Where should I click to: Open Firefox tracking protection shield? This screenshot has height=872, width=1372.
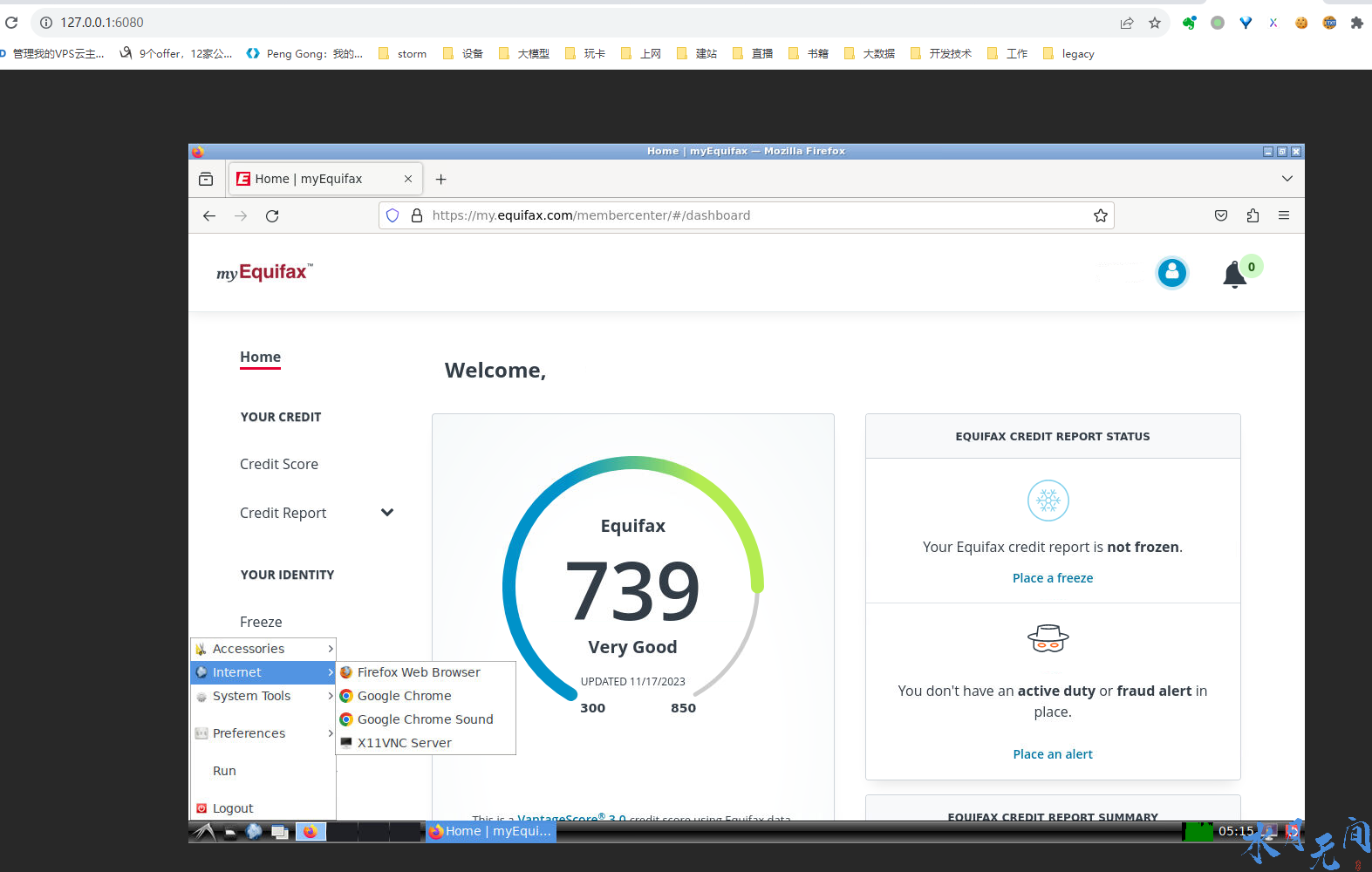coord(392,215)
